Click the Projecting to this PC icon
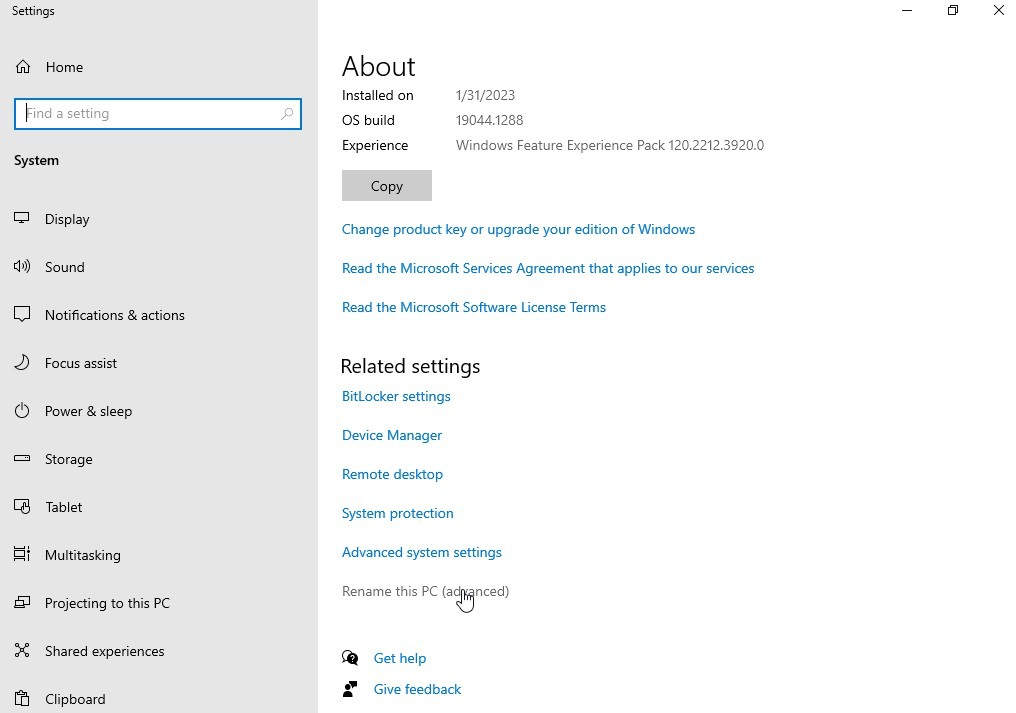The height and width of the screenshot is (713, 1016). click(x=21, y=602)
